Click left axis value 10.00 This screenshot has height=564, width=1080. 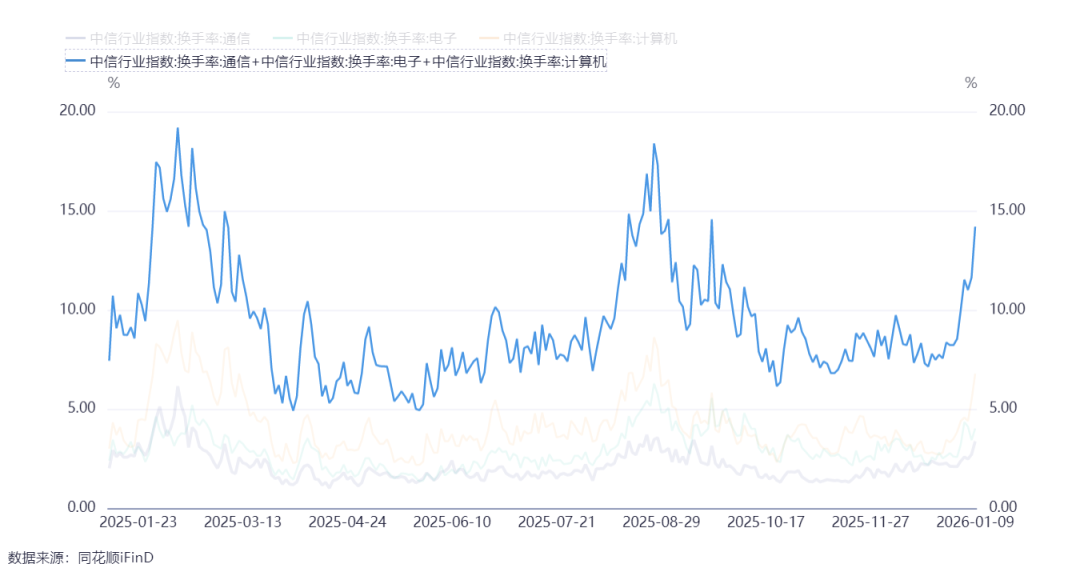tap(77, 309)
